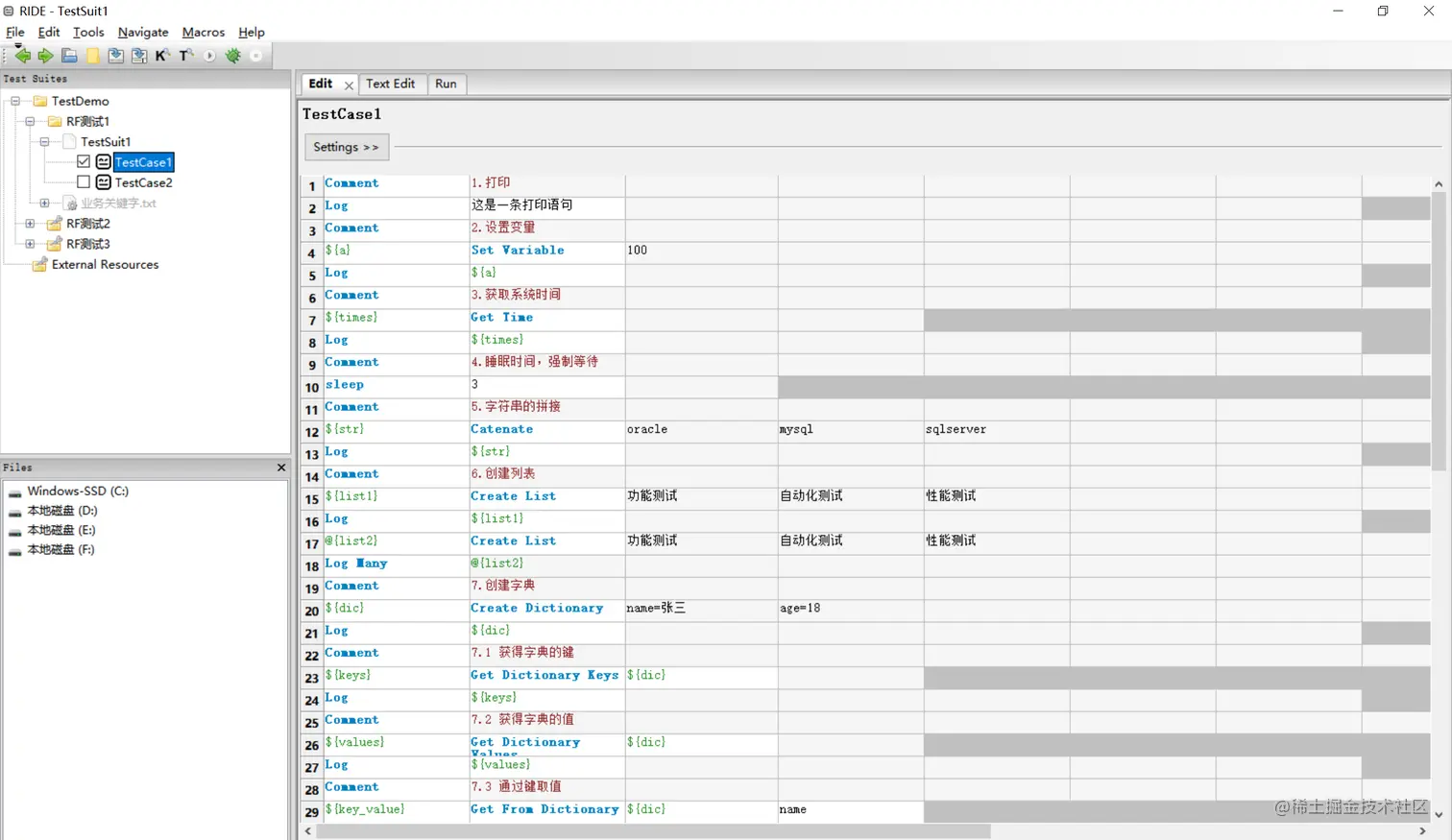Click the vertical scrollbar of the grid
1452x840 pixels.
(1439, 331)
